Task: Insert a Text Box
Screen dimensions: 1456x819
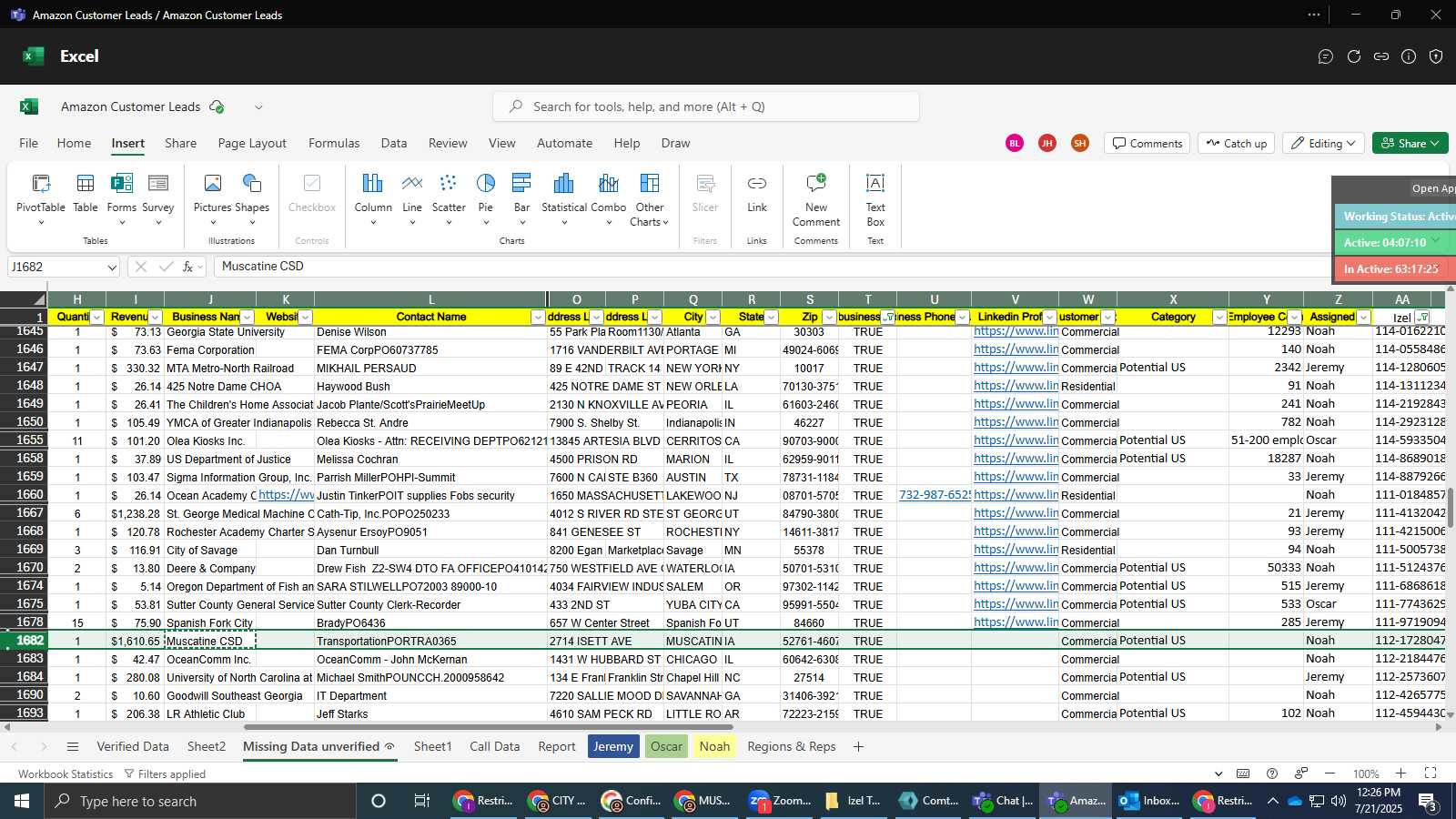Action: click(875, 200)
